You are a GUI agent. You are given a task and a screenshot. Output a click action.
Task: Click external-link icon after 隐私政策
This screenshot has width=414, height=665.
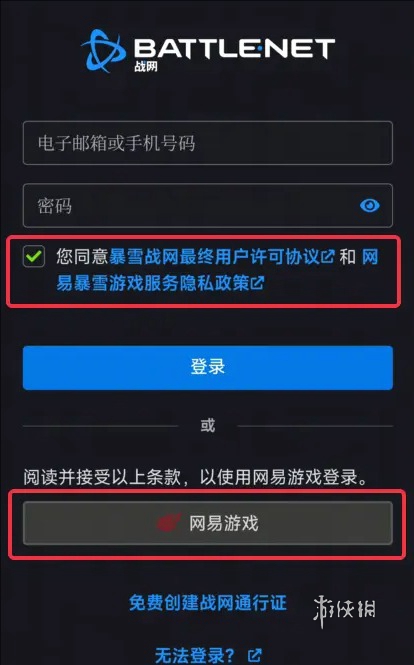(x=257, y=283)
